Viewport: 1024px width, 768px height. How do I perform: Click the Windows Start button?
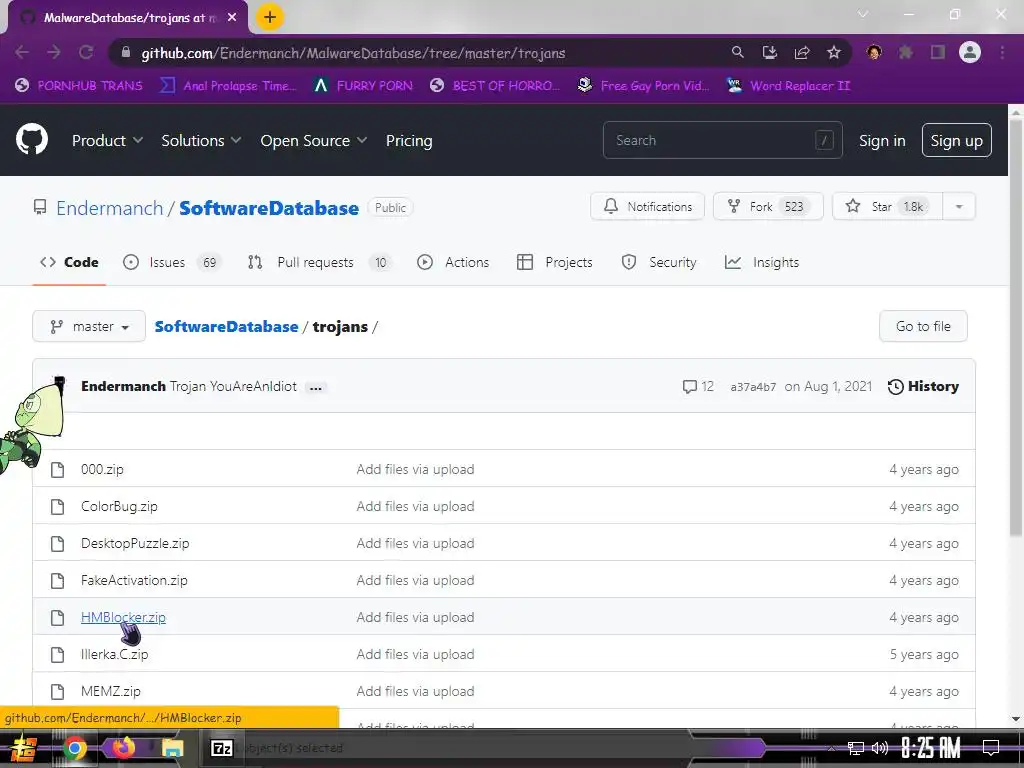coord(24,748)
